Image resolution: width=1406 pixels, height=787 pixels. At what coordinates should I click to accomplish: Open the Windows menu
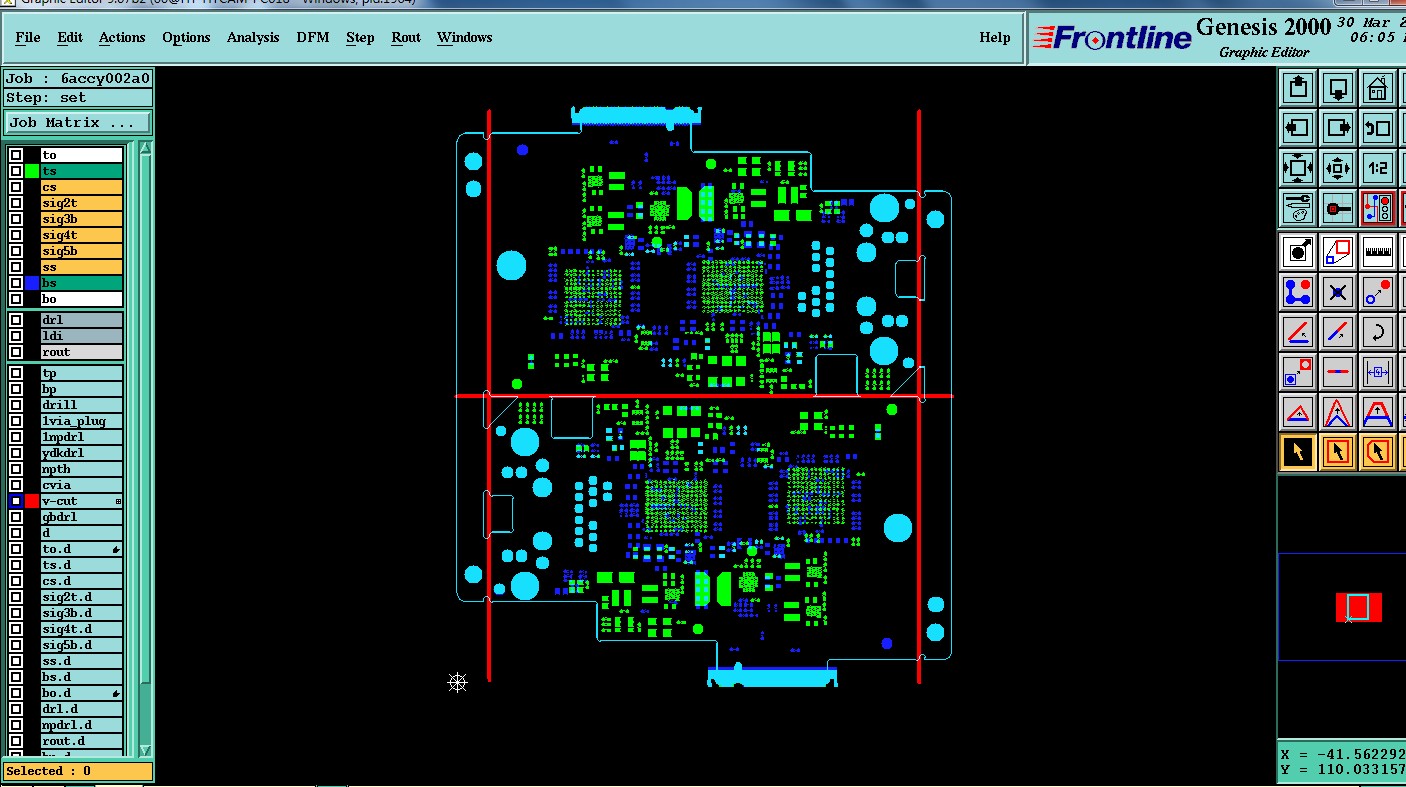[x=464, y=37]
